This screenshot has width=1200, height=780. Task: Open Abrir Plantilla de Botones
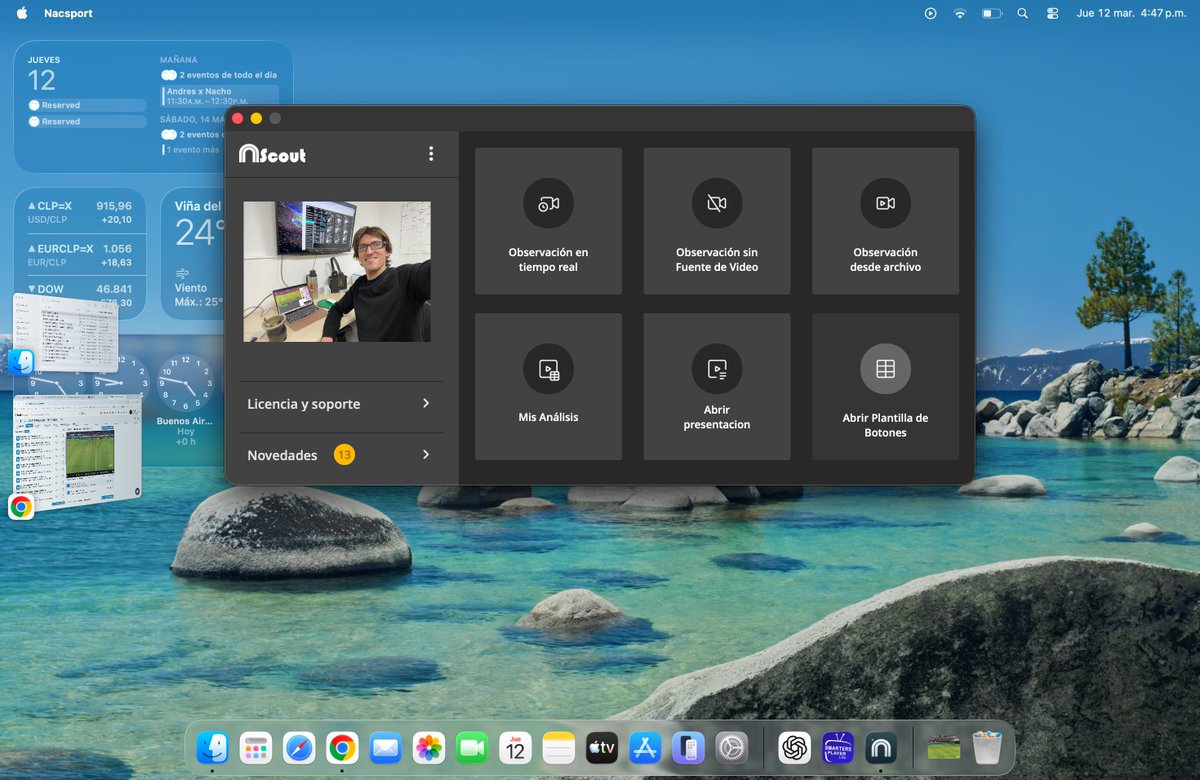click(x=885, y=387)
